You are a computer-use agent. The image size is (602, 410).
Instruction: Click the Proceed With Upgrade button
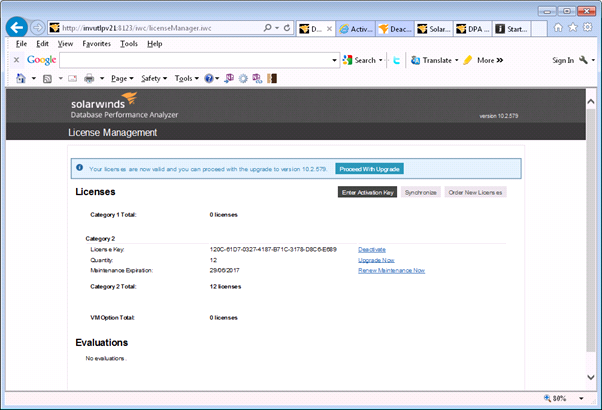pos(369,169)
